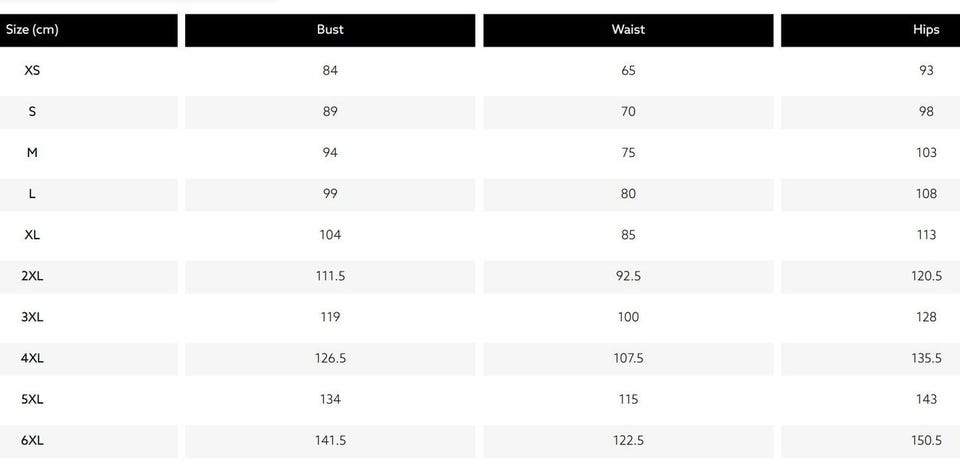Select the 2XL size row label
Image resolution: width=960 pixels, height=460 pixels.
[x=32, y=276]
